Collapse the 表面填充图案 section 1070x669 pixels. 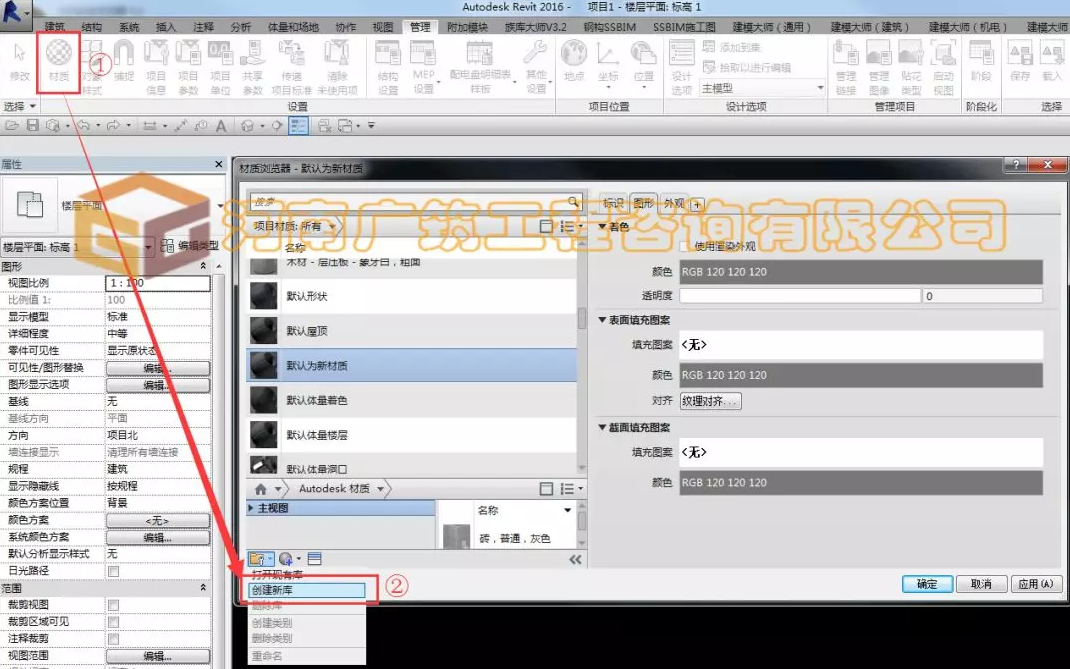603,319
